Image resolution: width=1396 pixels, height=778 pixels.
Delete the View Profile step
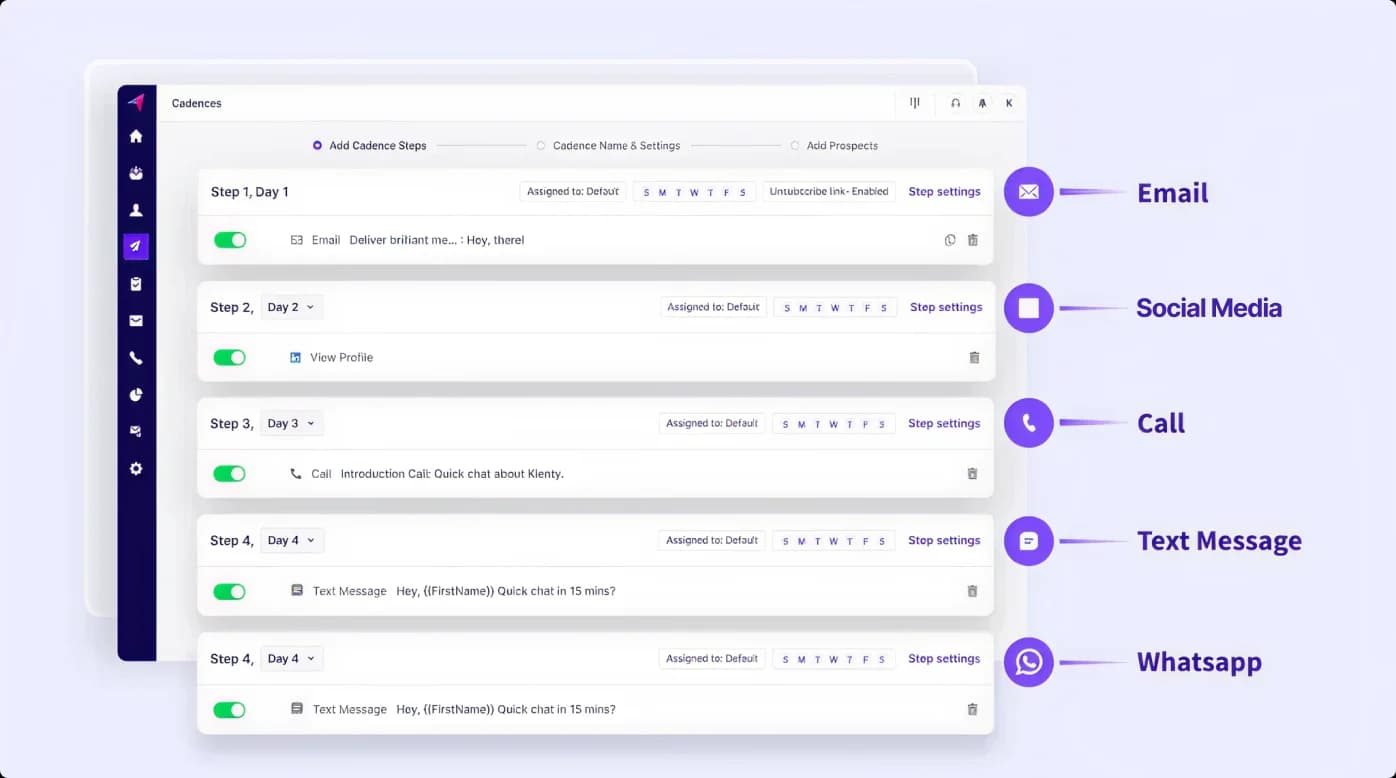click(974, 357)
